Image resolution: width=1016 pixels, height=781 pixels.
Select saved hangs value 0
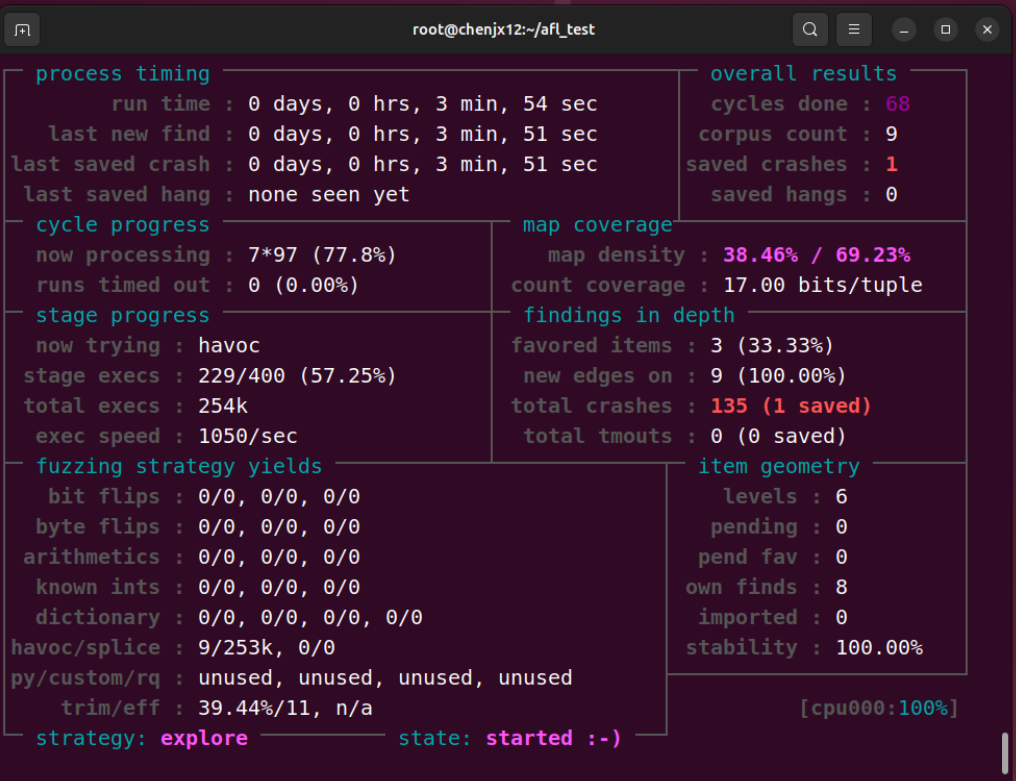pyautogui.click(x=892, y=194)
